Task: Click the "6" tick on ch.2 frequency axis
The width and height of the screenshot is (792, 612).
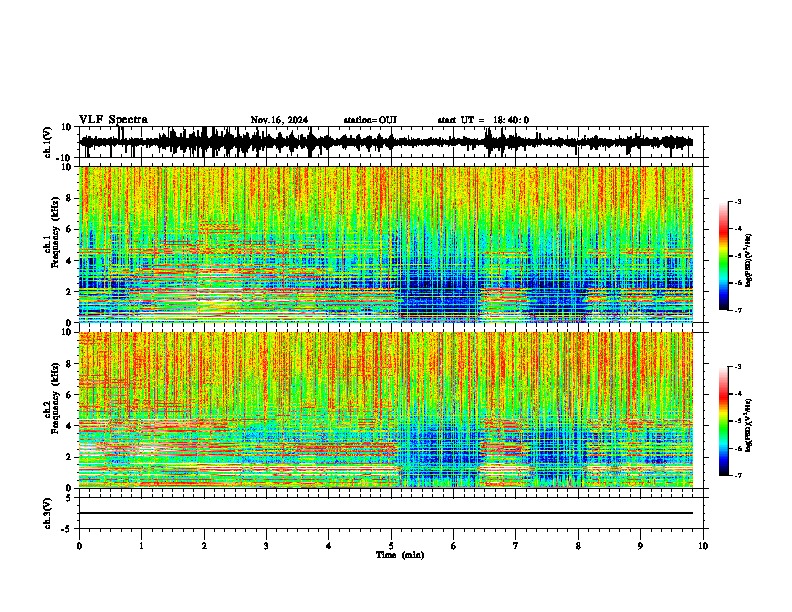Action: click(69, 395)
